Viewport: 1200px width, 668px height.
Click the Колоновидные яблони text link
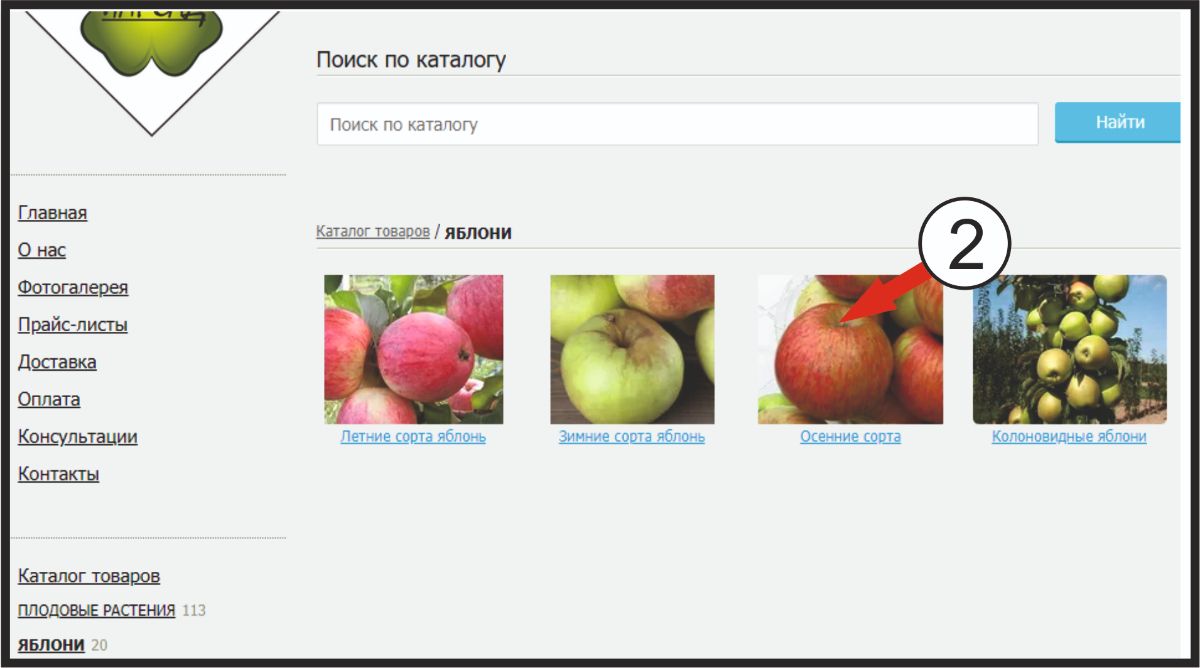[x=1069, y=437]
